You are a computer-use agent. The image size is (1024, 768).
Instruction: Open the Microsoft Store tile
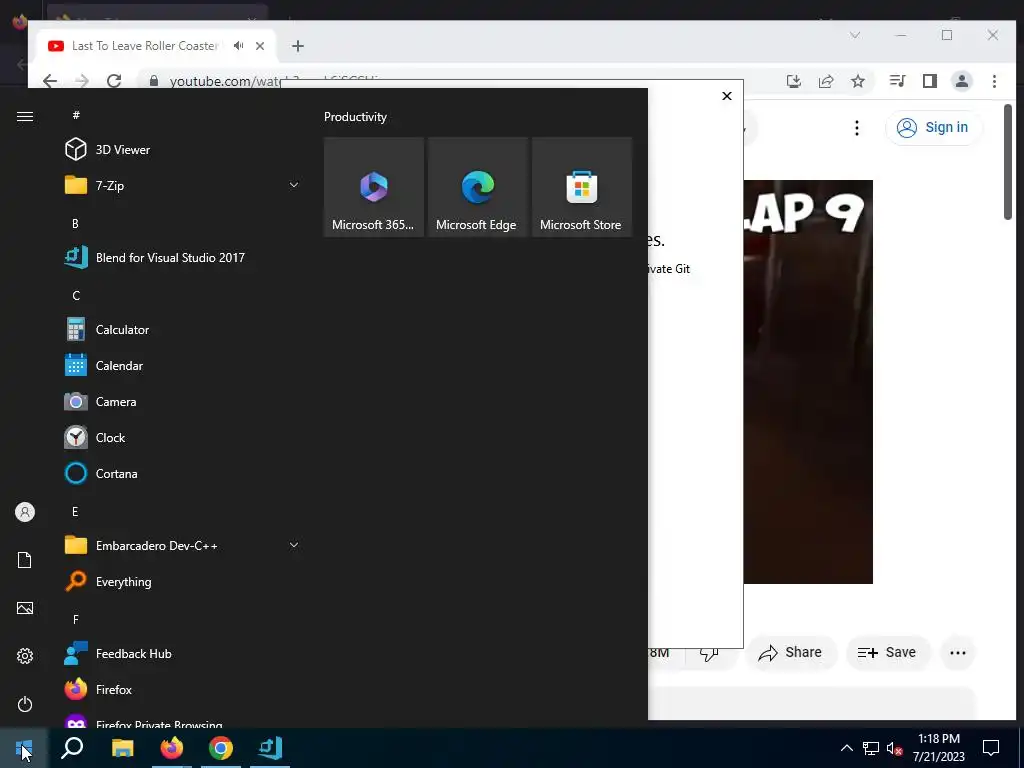pos(581,187)
